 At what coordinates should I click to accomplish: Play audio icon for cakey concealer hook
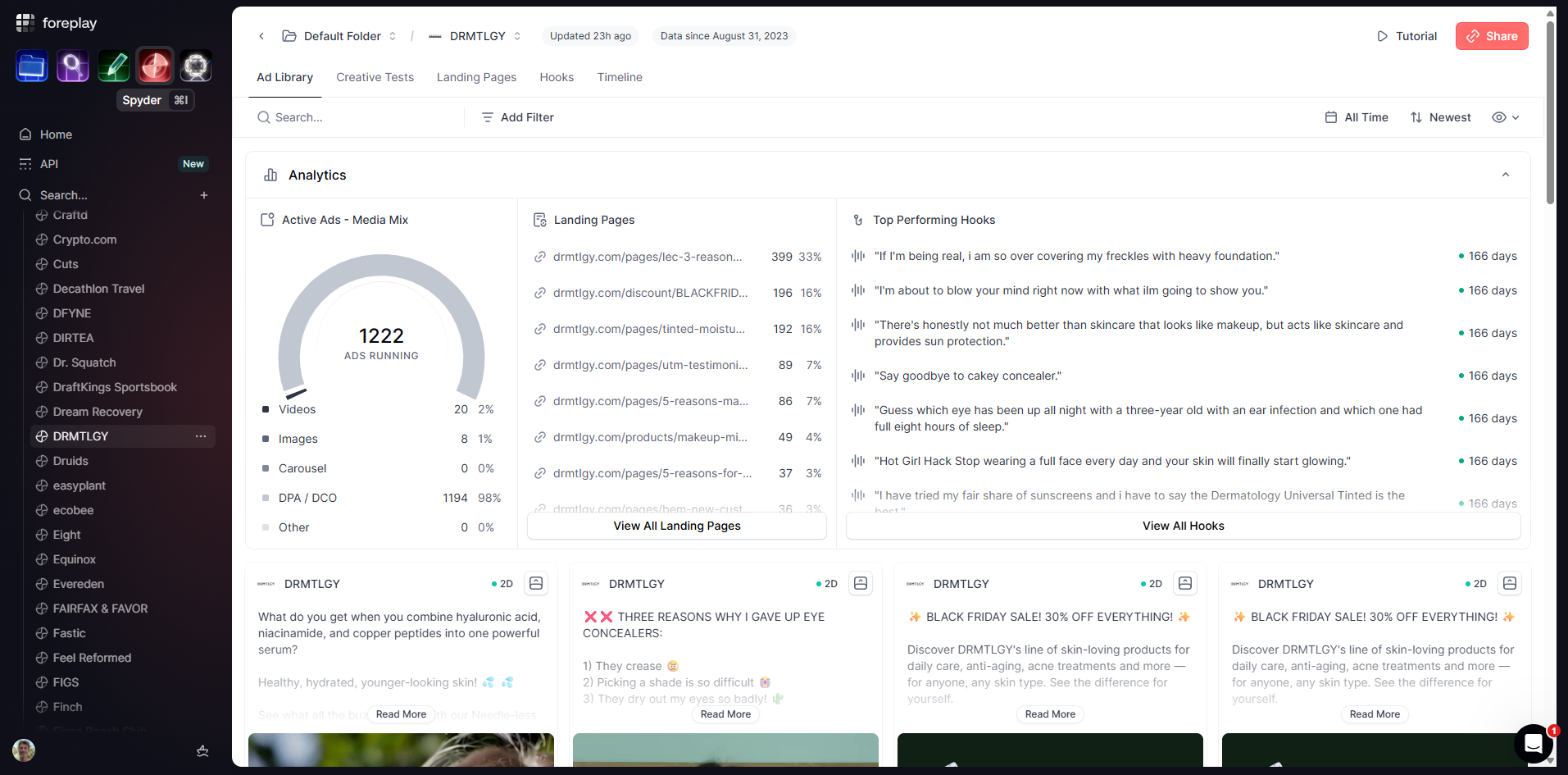click(x=858, y=376)
